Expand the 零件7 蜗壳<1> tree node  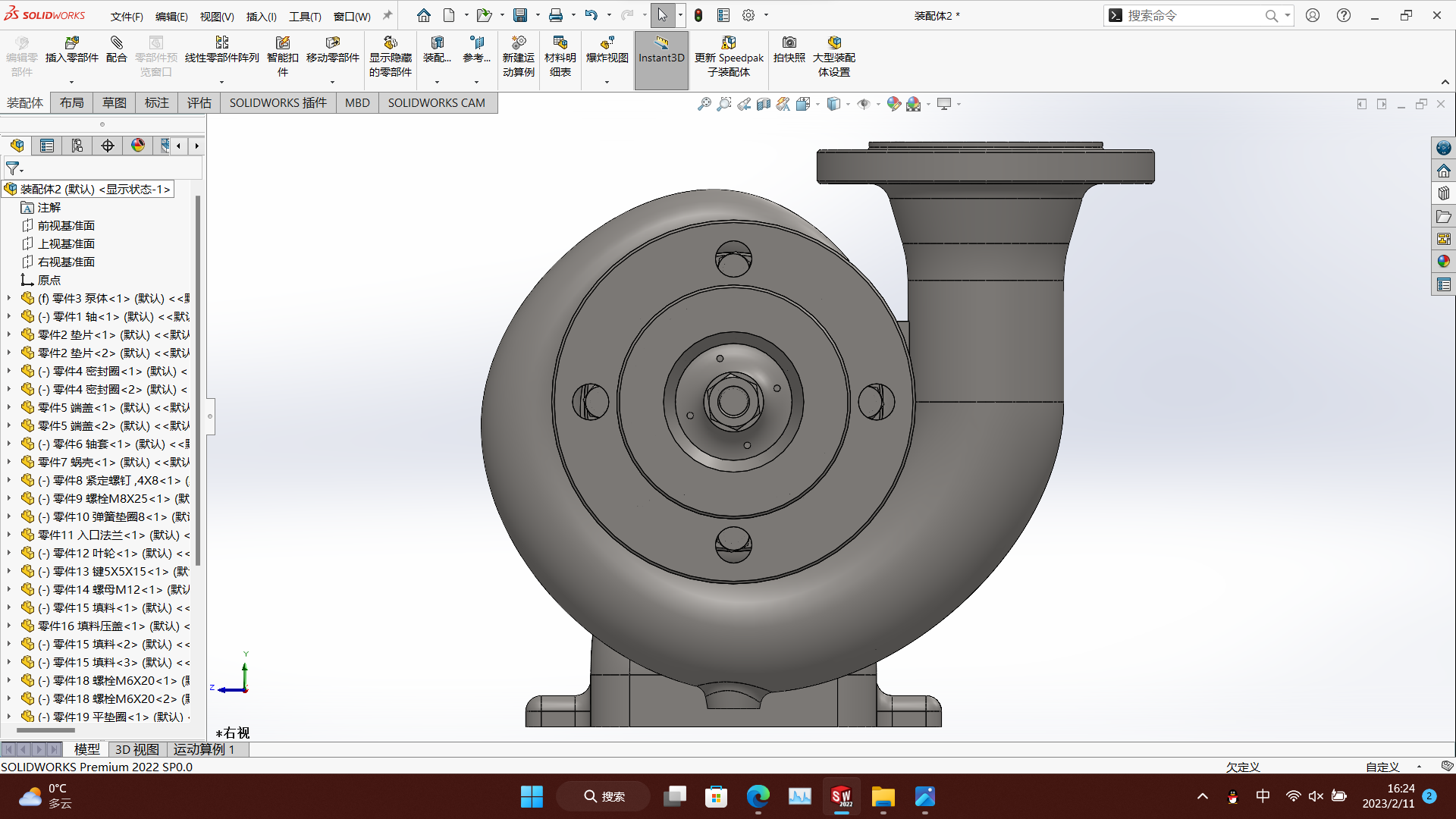[x=9, y=462]
